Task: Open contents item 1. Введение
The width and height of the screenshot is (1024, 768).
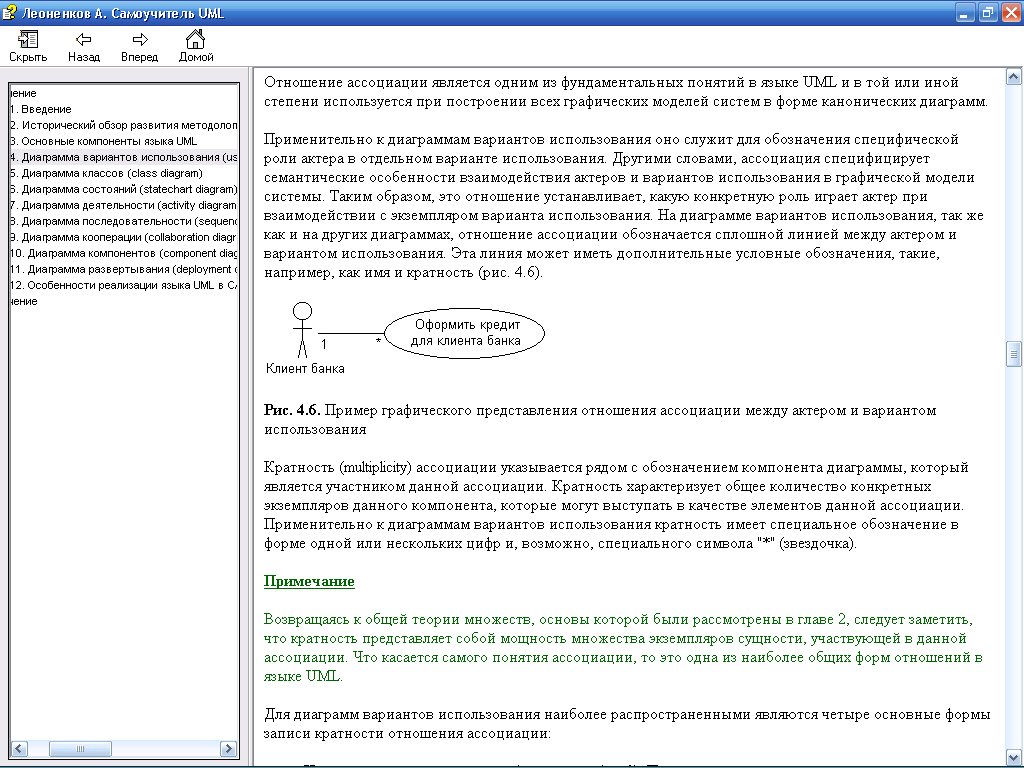Action: 40,109
